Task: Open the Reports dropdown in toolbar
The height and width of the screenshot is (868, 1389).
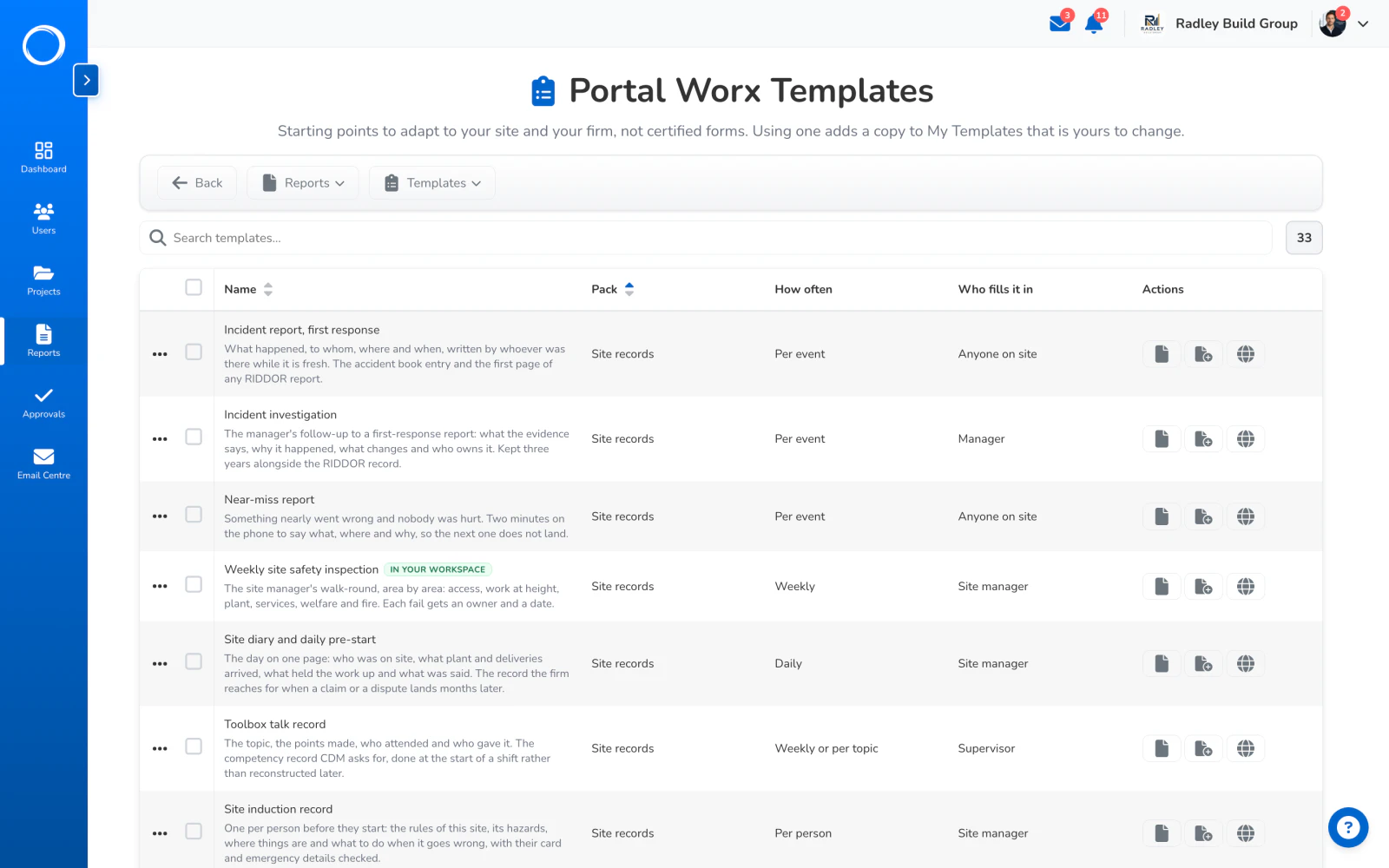Action: coord(303,183)
